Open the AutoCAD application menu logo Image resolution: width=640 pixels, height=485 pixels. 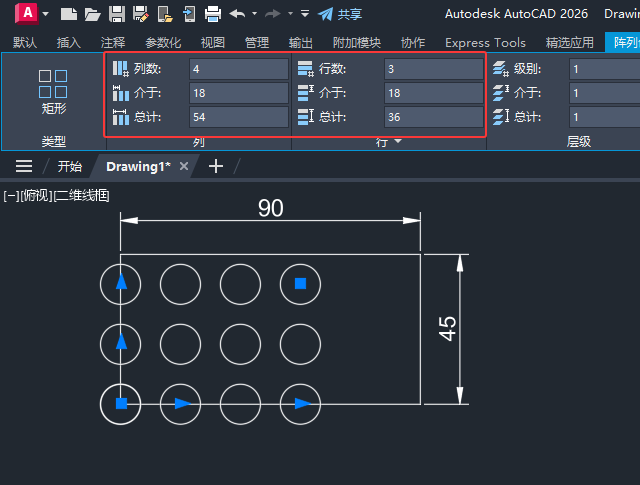click(27, 13)
